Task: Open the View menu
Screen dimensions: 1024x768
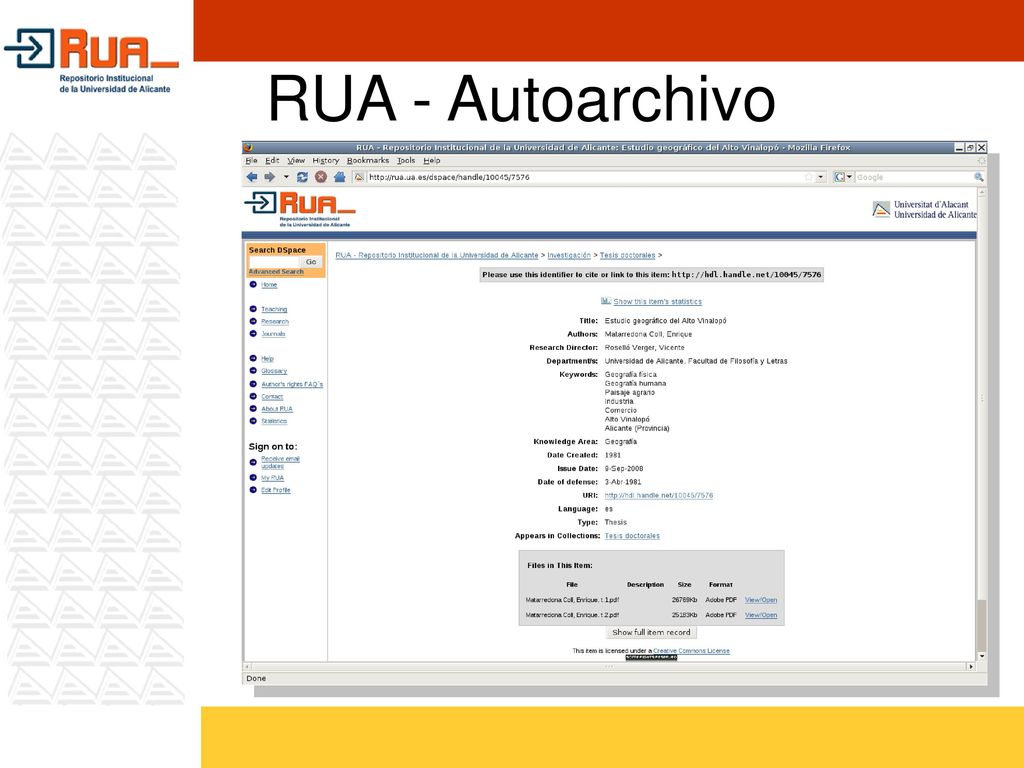Action: click(x=296, y=161)
